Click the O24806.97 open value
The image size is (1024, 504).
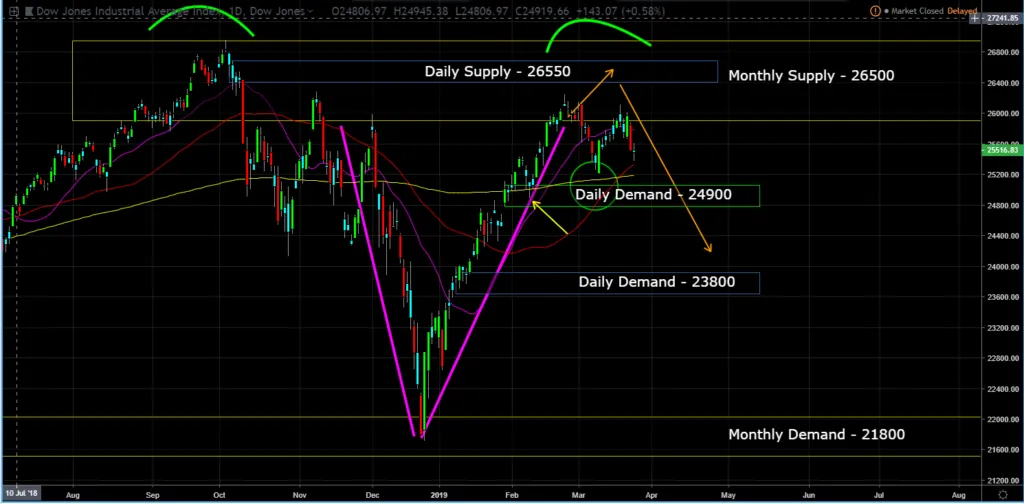pos(357,11)
